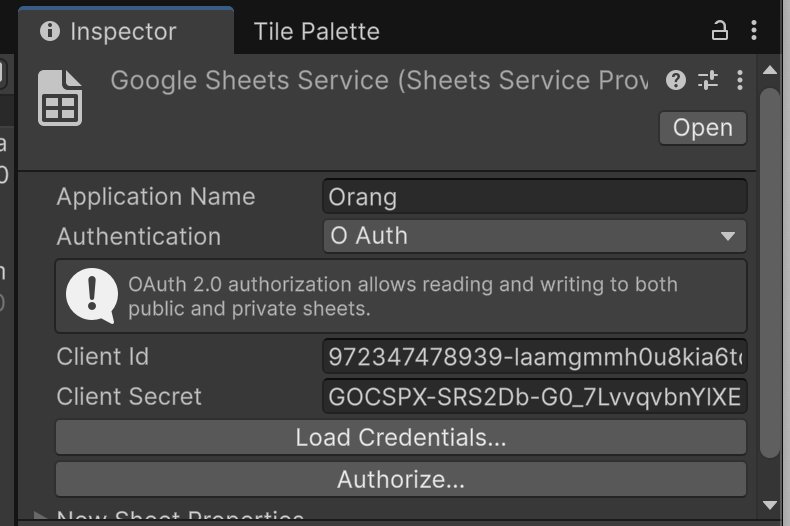Switch to the Inspector tab
The height and width of the screenshot is (526, 790).
pyautogui.click(x=126, y=31)
